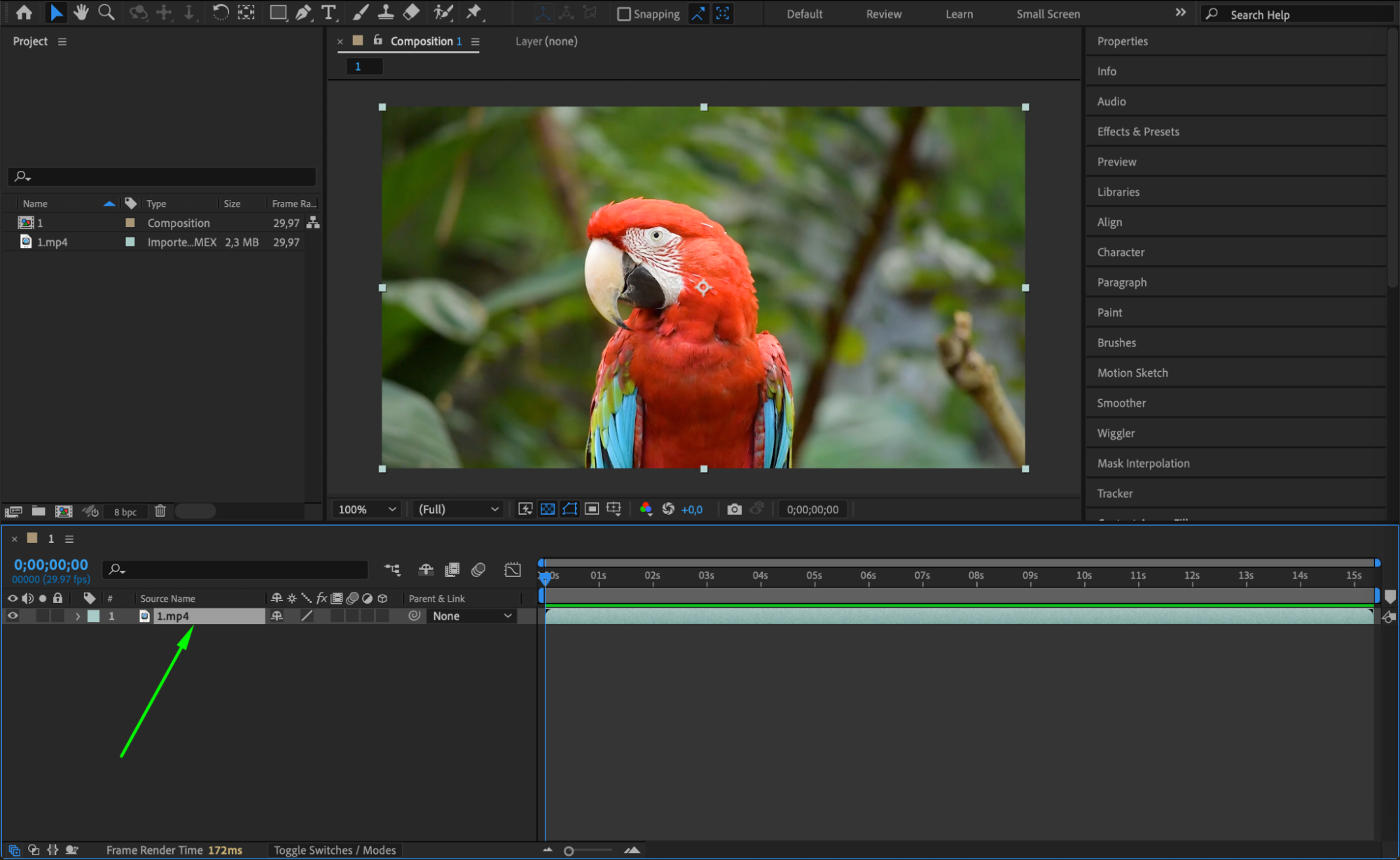Open Graph Editor in timeline
The width and height of the screenshot is (1400, 860).
[x=513, y=569]
